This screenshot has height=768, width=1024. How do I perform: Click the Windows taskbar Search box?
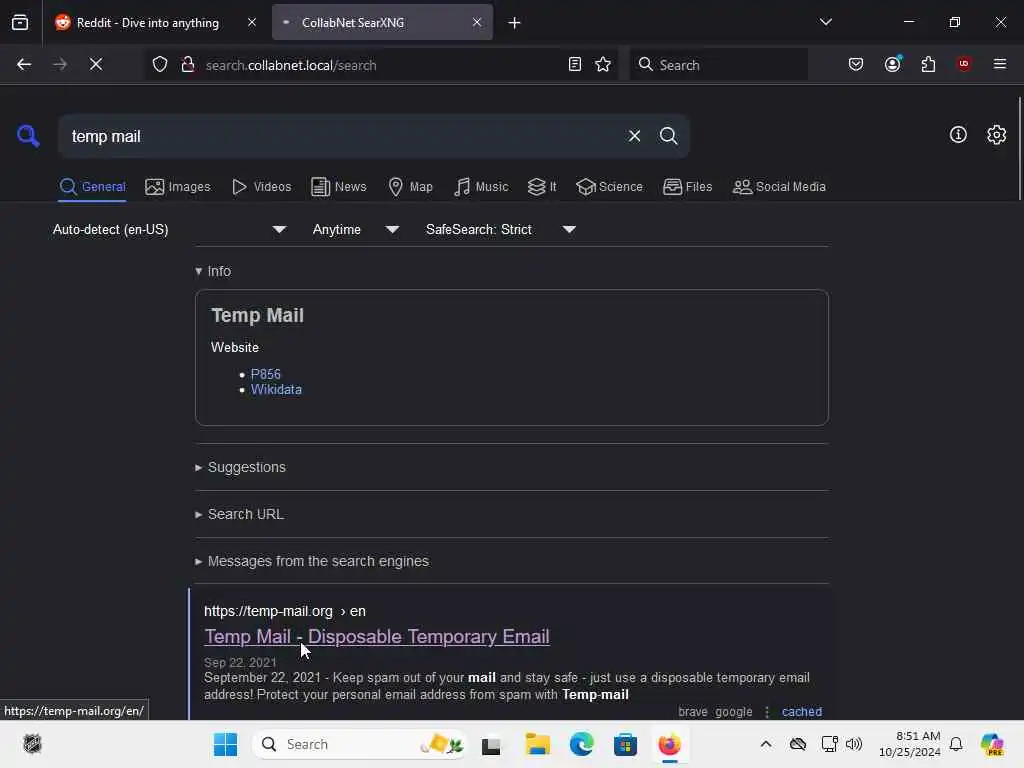359,744
